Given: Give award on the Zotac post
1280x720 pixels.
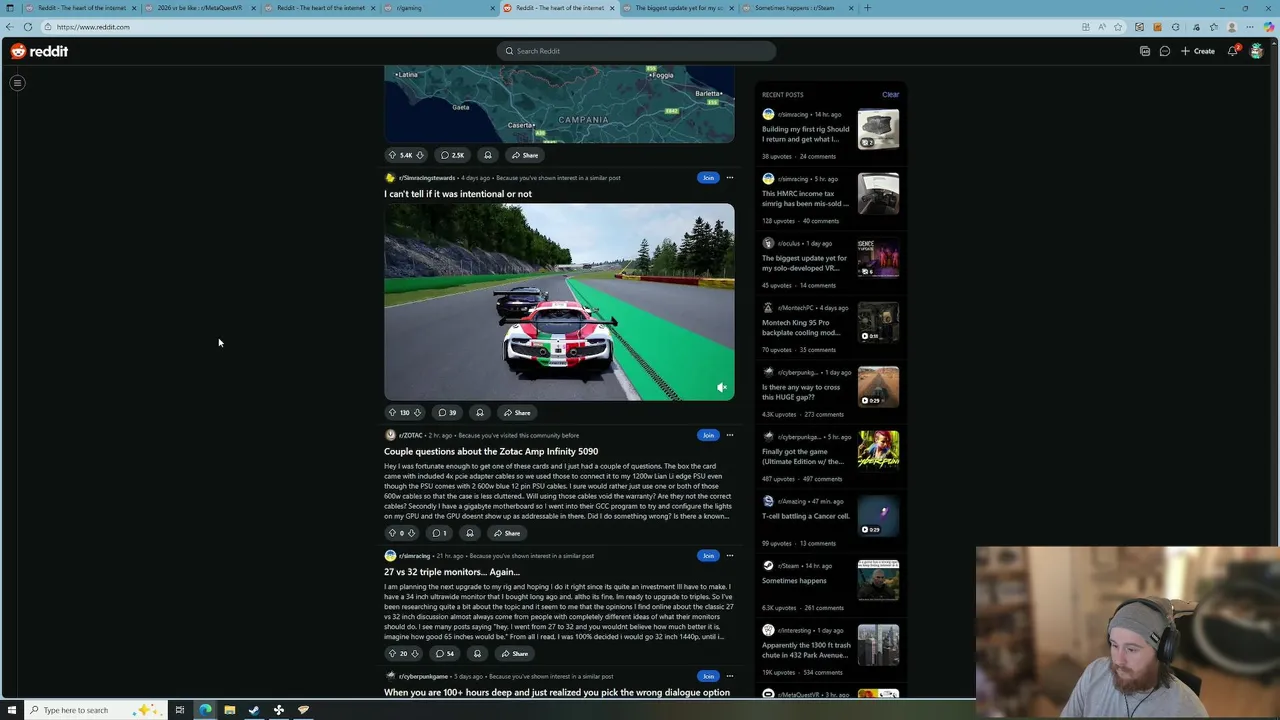Looking at the screenshot, I should 470,533.
